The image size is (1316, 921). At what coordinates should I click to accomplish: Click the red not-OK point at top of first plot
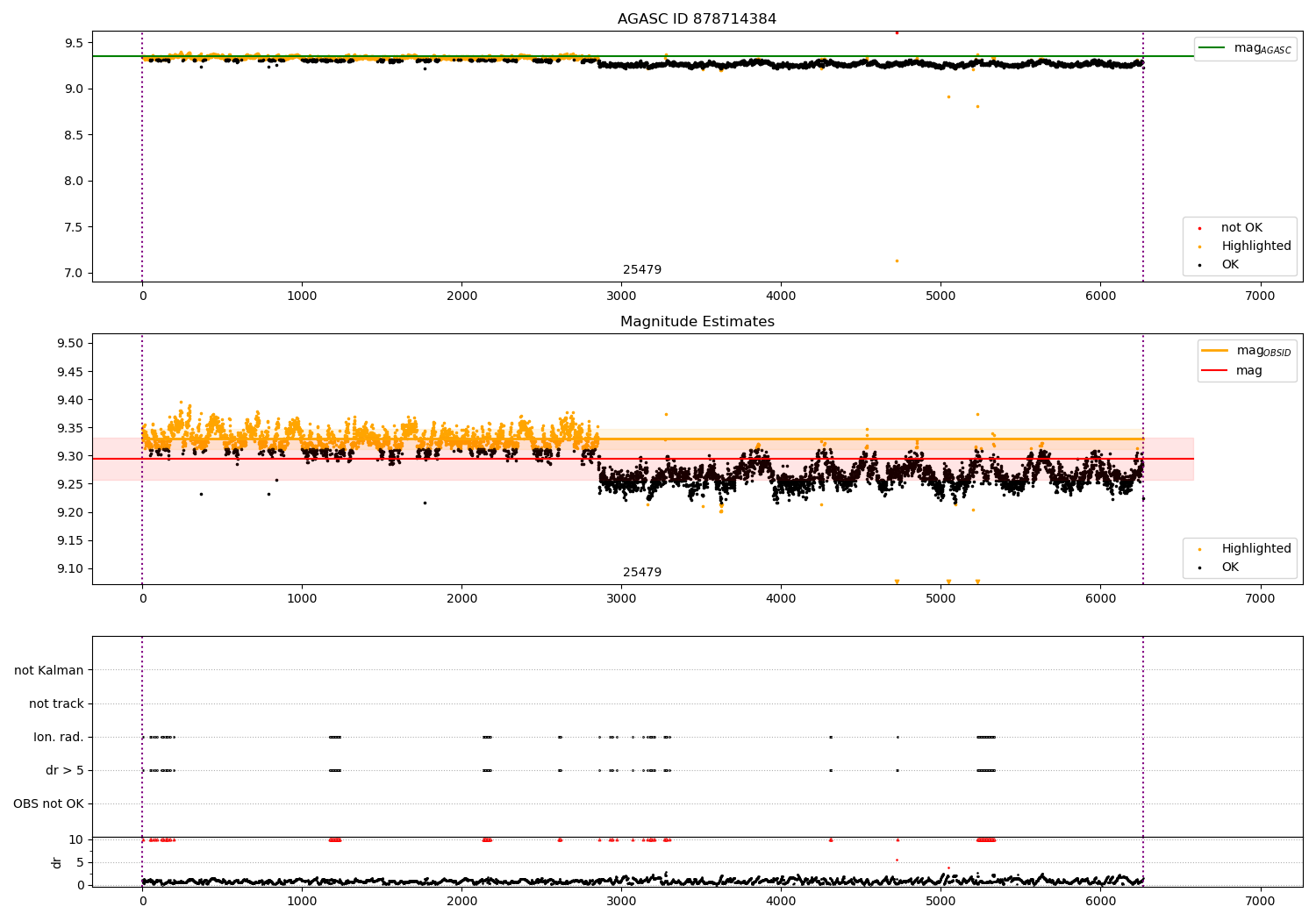(897, 32)
